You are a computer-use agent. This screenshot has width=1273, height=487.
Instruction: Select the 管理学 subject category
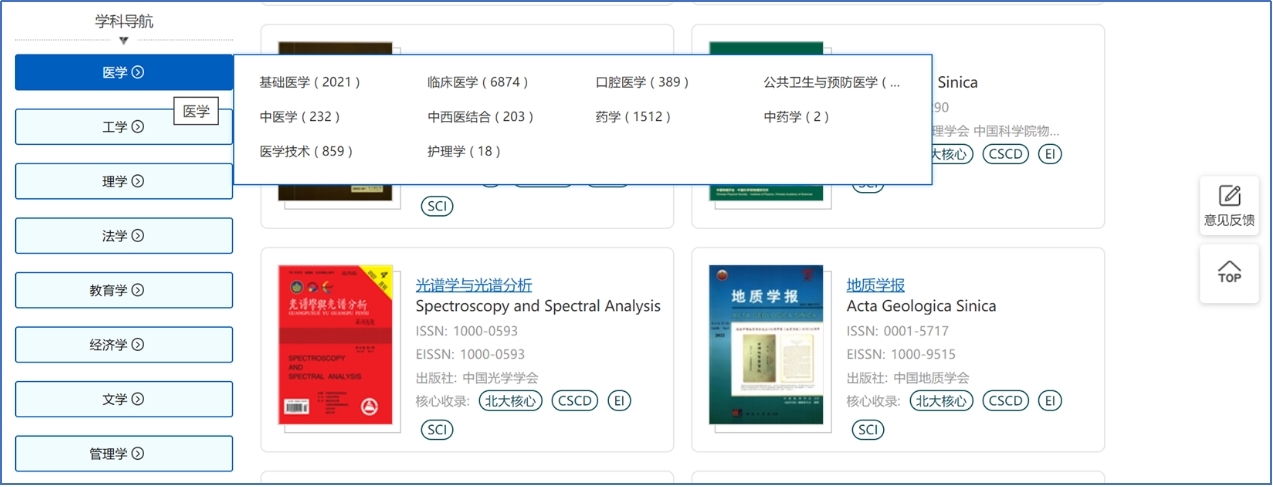pos(123,454)
